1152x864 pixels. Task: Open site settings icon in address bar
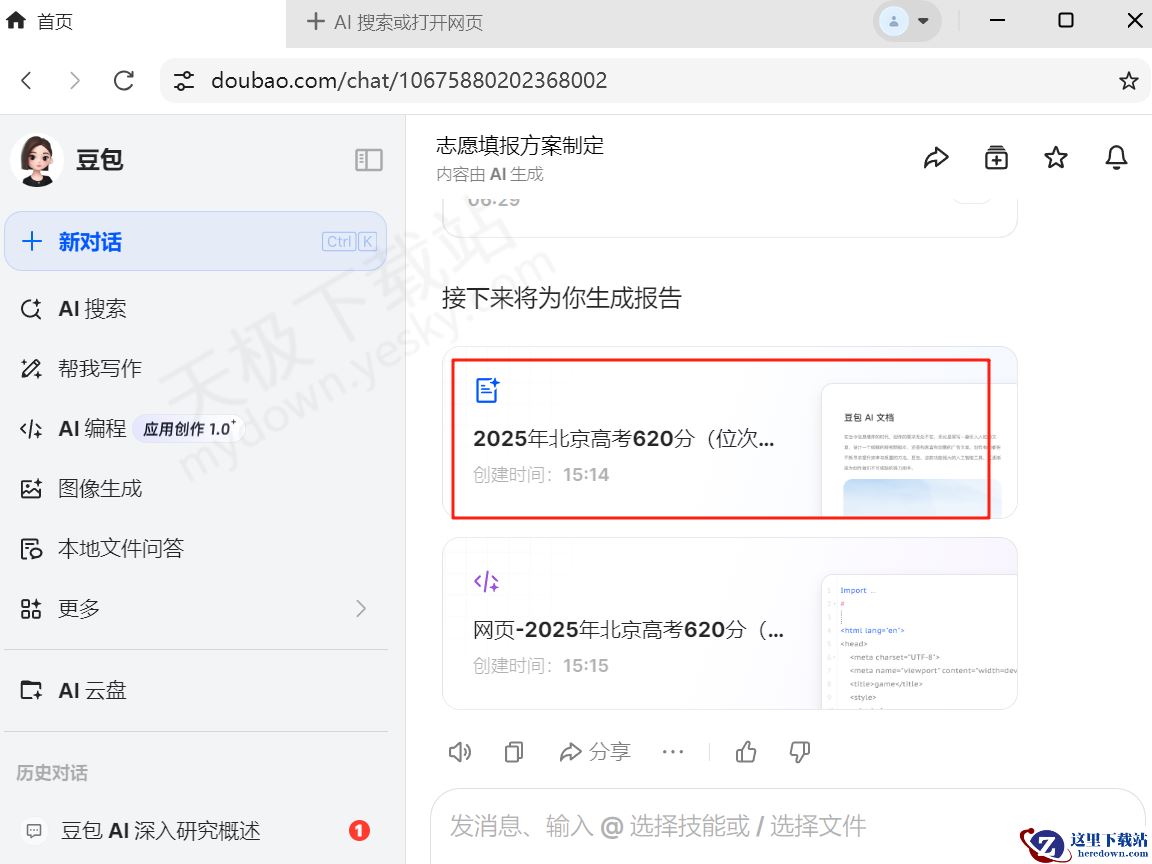[x=184, y=80]
